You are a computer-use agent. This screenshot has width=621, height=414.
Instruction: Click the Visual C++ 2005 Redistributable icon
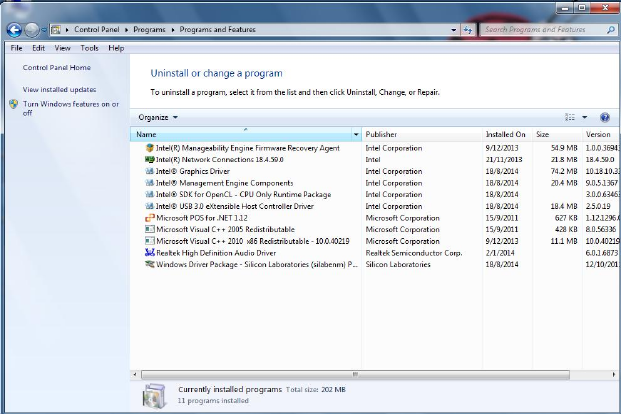click(150, 229)
